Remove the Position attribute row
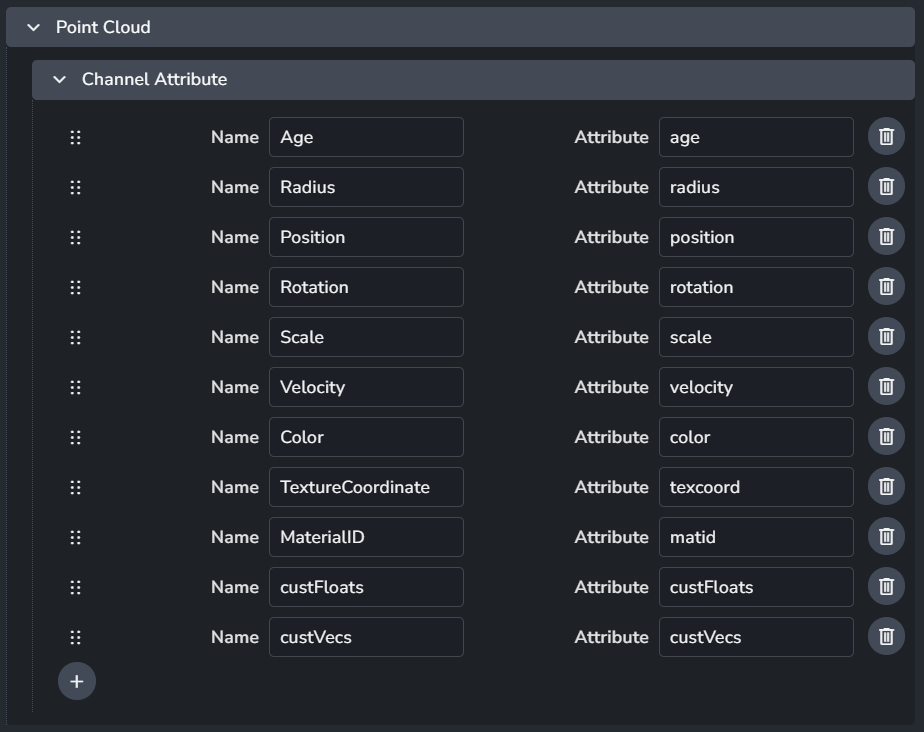This screenshot has width=924, height=732. [x=886, y=237]
